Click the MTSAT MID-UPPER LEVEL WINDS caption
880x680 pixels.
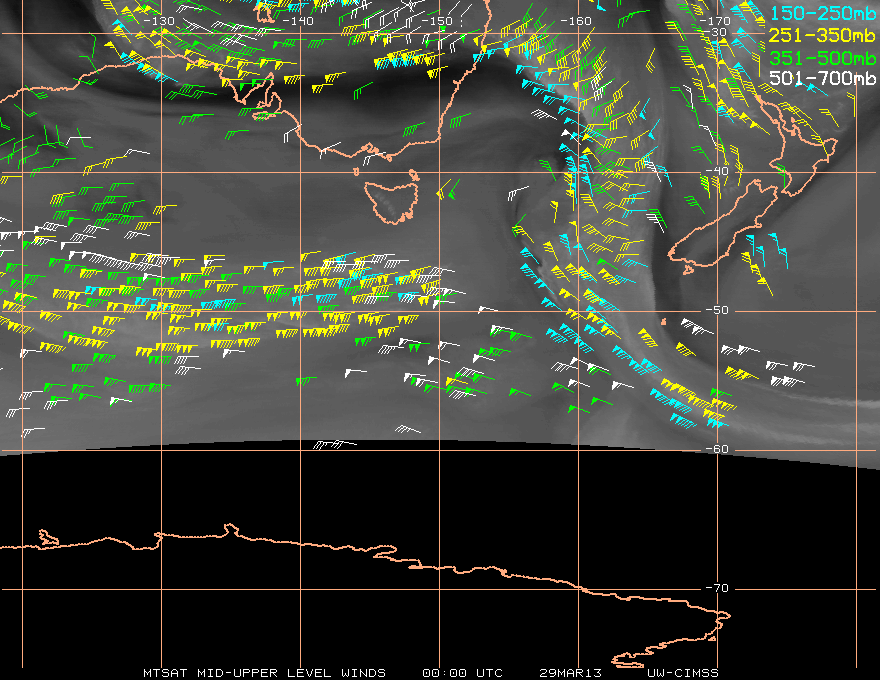[264, 673]
